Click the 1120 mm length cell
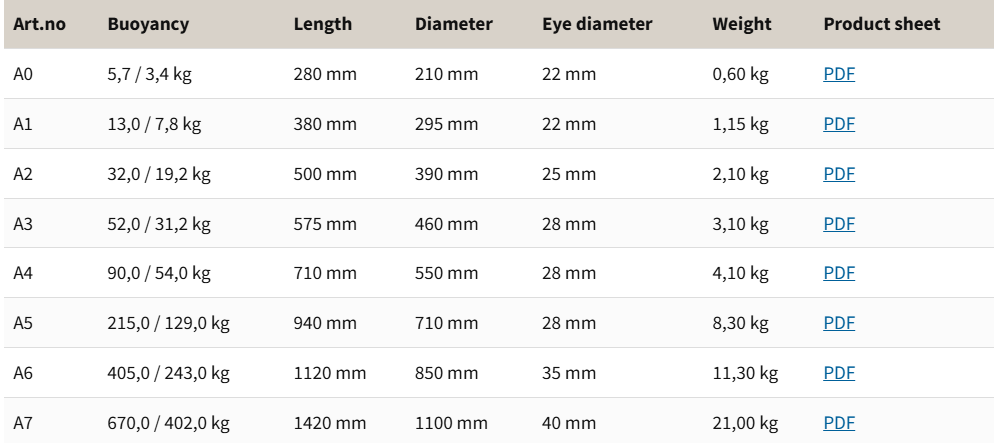 pyautogui.click(x=329, y=373)
